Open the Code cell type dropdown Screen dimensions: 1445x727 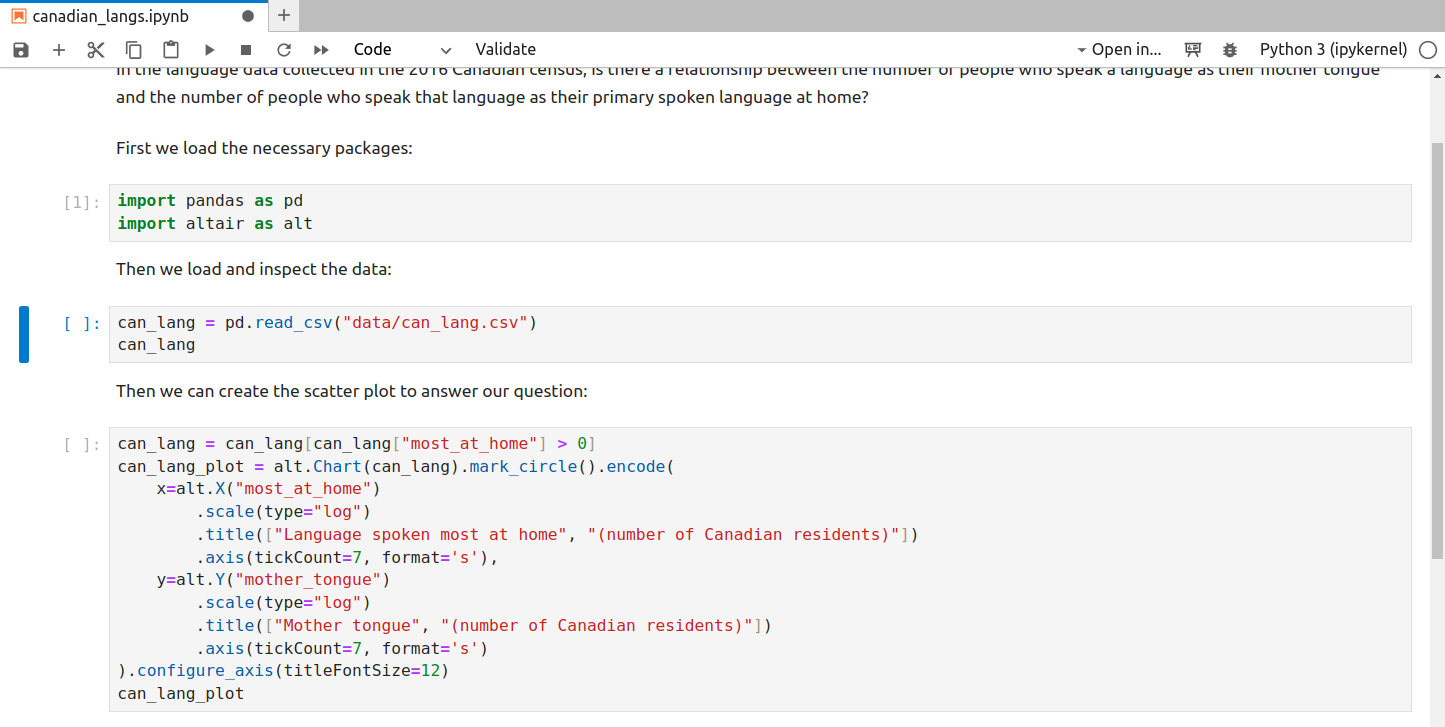pyautogui.click(x=402, y=50)
